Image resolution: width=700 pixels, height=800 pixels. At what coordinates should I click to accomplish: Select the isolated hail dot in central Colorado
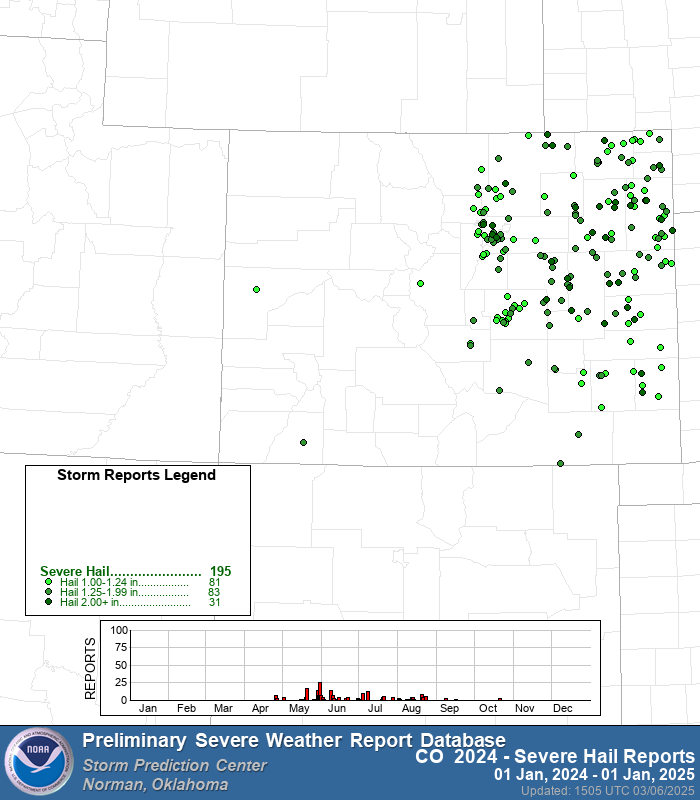tap(420, 284)
